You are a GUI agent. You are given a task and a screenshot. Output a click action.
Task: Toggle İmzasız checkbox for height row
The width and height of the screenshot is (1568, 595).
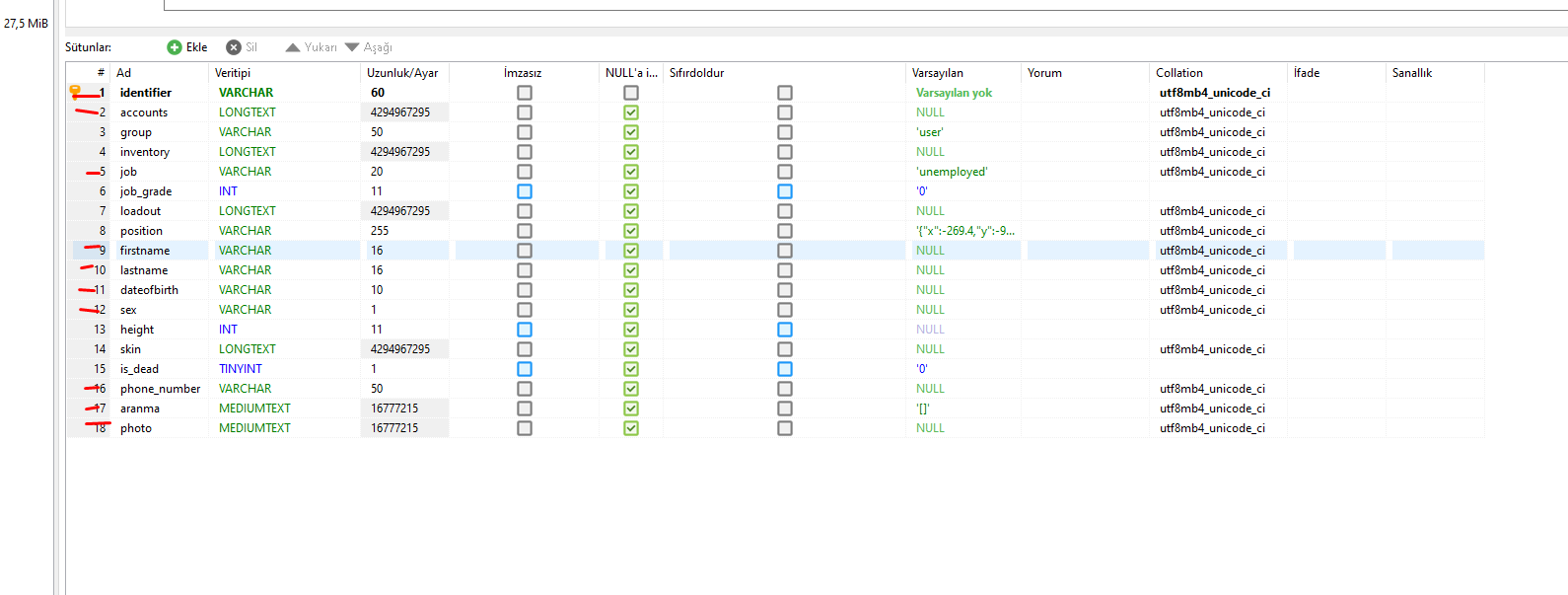(x=525, y=330)
